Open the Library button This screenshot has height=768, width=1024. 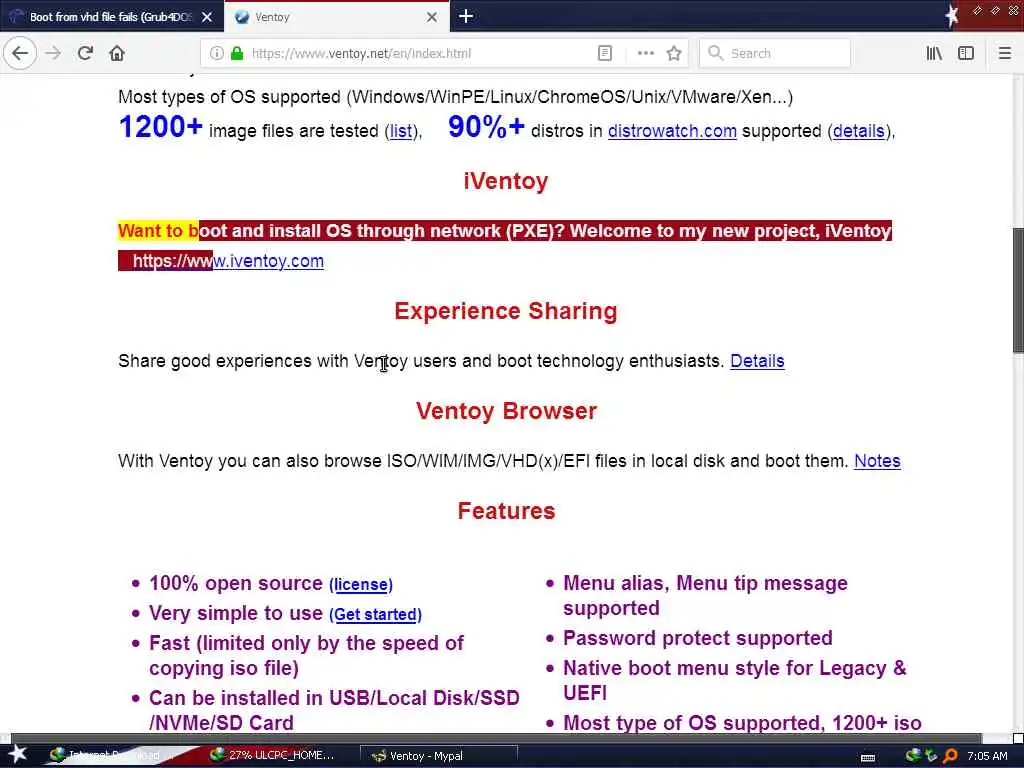[x=934, y=53]
